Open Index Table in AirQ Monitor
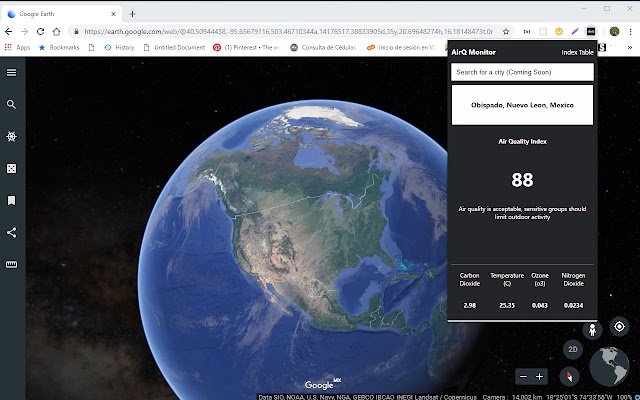The width and height of the screenshot is (640, 400). coord(577,52)
